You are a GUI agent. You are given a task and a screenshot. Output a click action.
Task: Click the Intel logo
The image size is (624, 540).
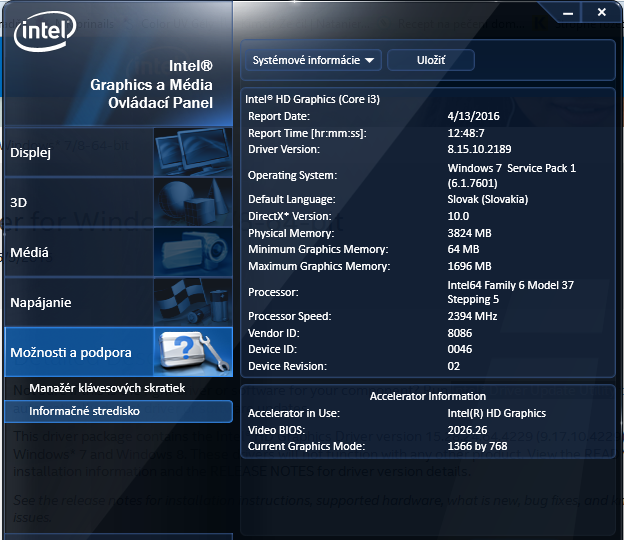[x=45, y=31]
